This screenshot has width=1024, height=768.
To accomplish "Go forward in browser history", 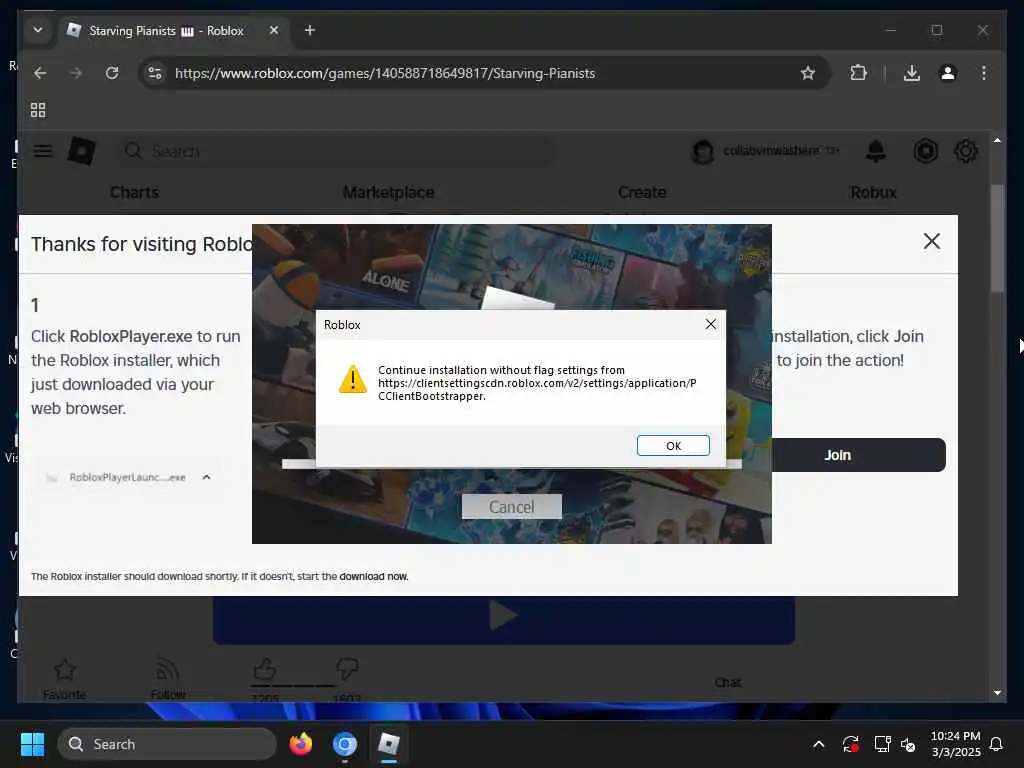I will coord(76,73).
